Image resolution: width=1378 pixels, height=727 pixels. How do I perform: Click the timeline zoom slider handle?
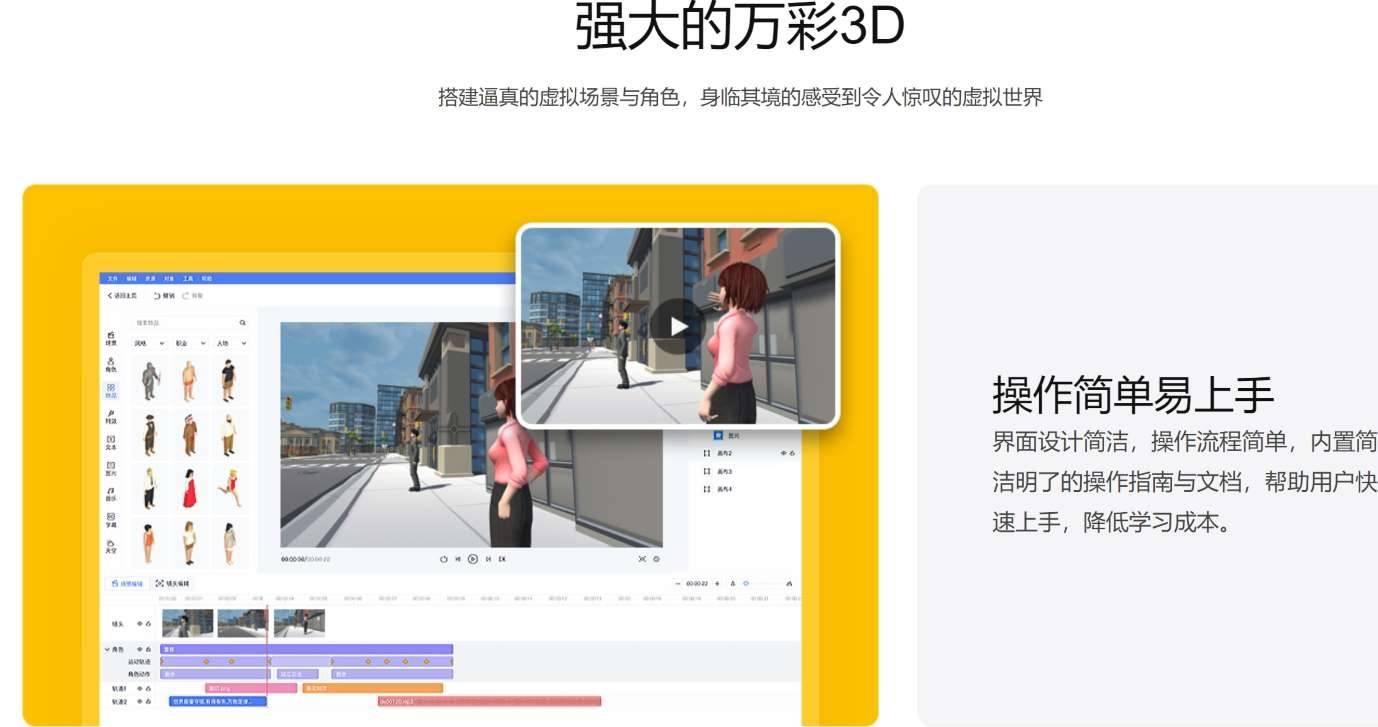[x=746, y=583]
